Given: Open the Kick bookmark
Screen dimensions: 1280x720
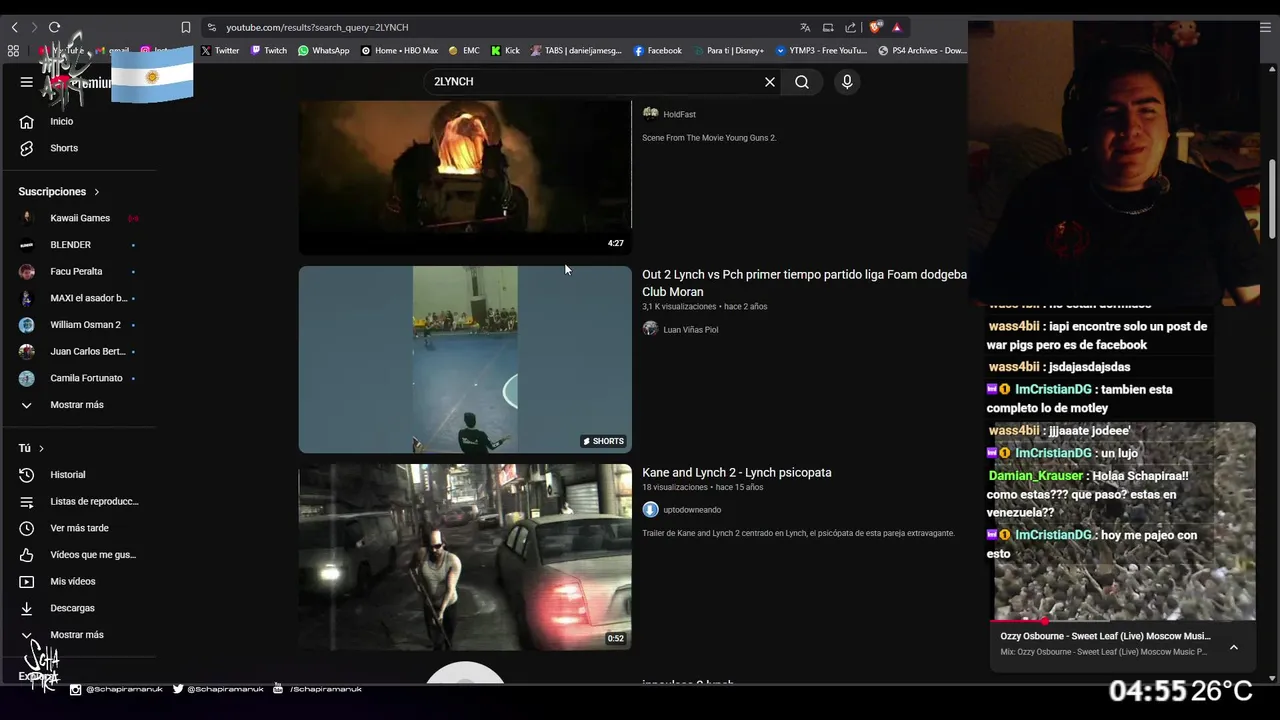Looking at the screenshot, I should pos(505,50).
